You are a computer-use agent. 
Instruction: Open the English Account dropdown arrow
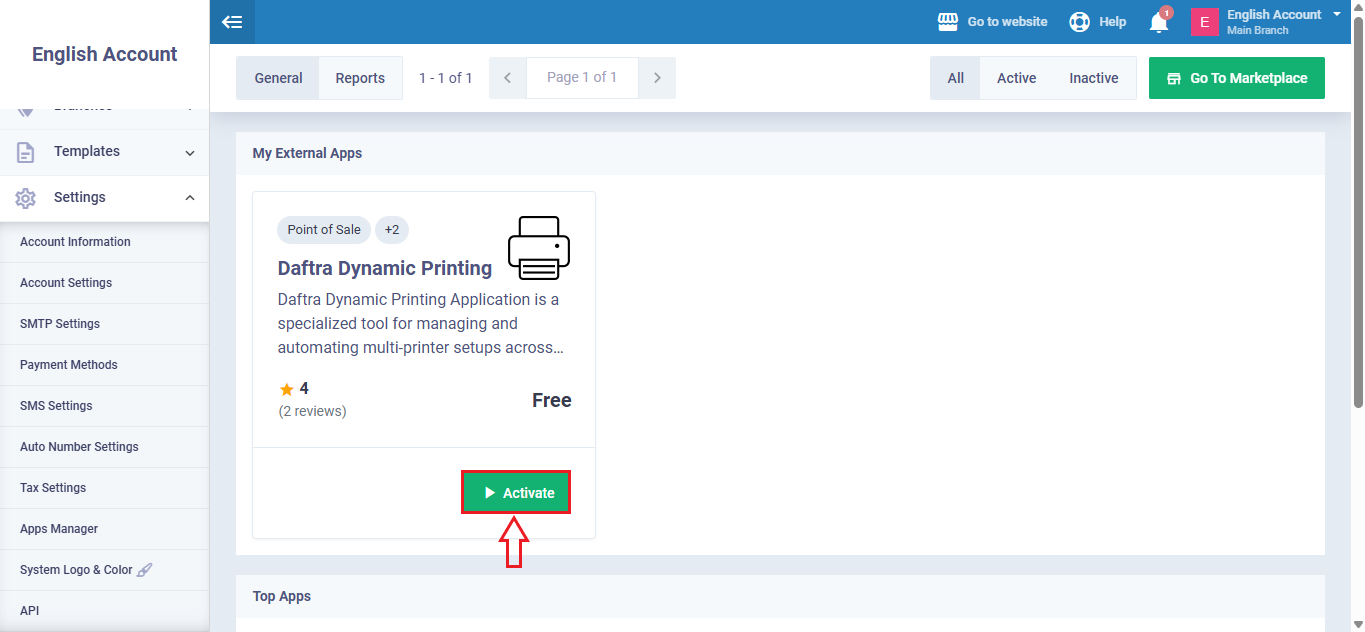1337,14
